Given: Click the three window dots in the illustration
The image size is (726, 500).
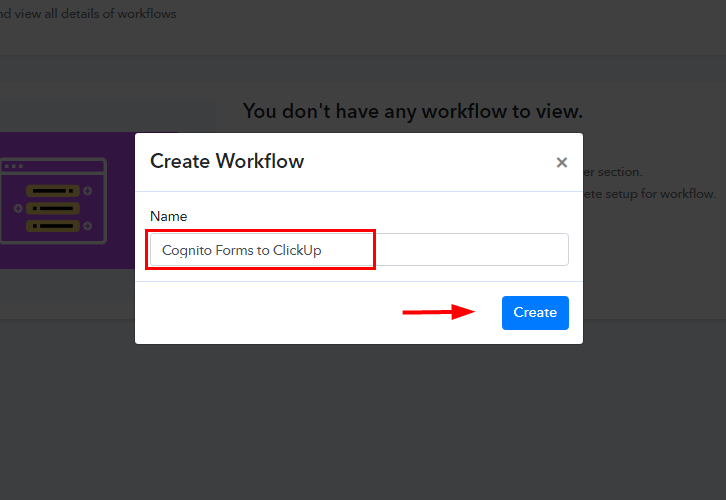Looking at the screenshot, I should (15, 166).
